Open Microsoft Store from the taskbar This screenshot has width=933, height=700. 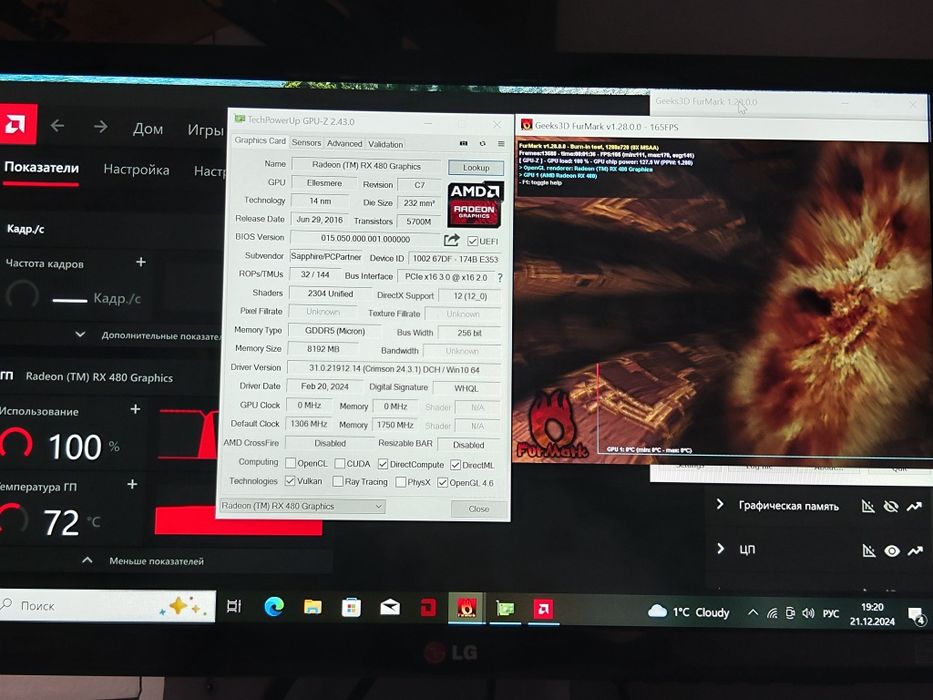point(351,607)
